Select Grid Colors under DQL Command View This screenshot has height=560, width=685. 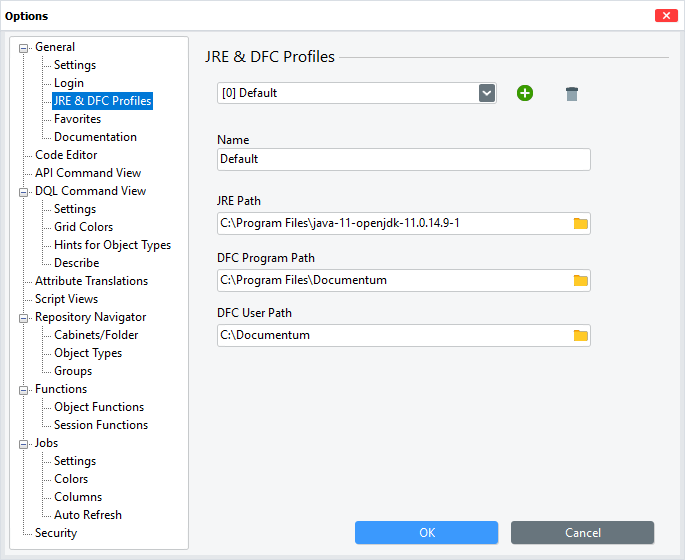pos(83,227)
